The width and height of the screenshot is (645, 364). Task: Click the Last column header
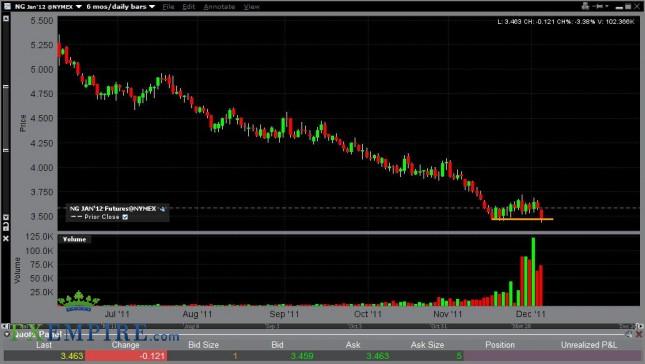(44, 345)
